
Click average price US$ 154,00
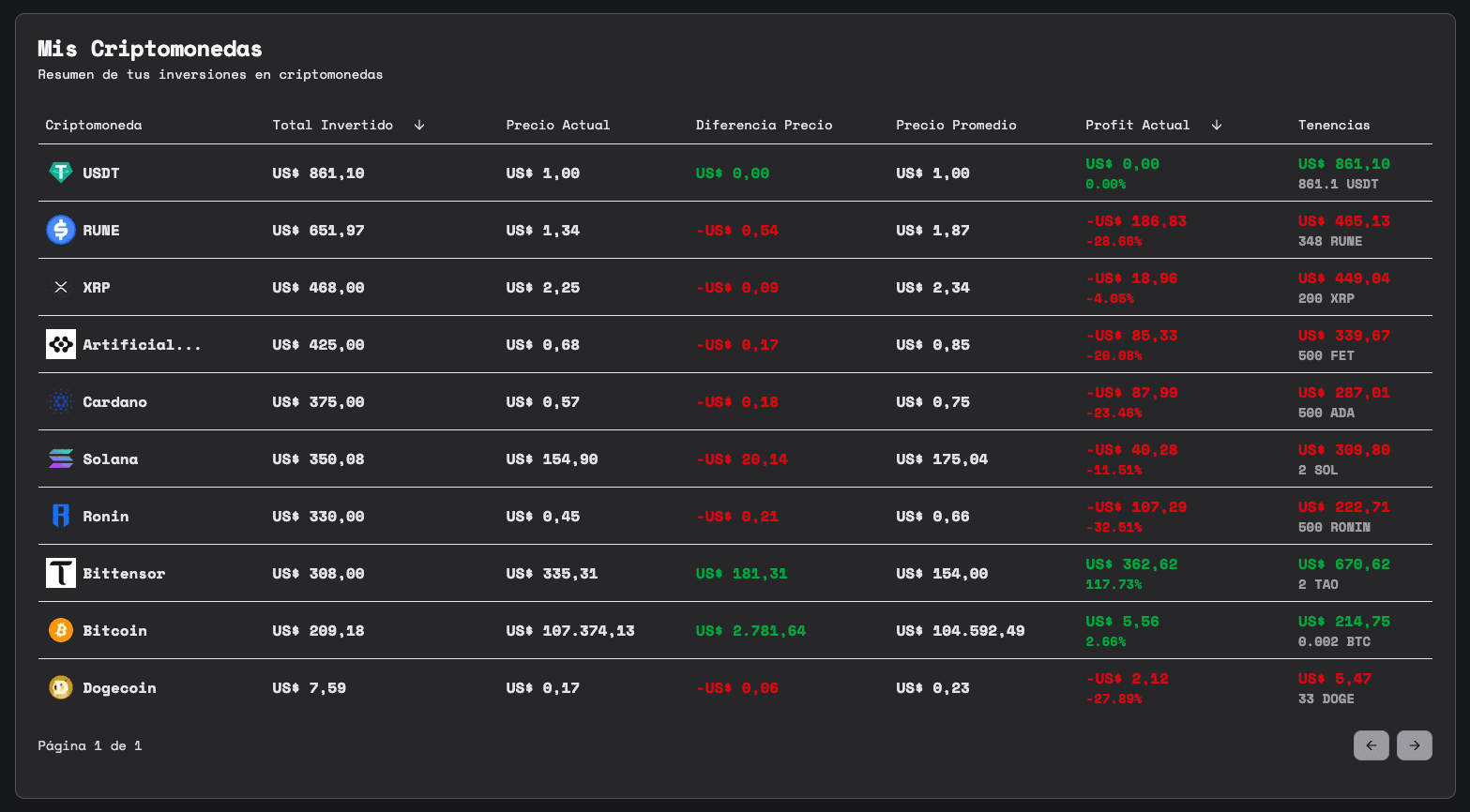click(942, 573)
